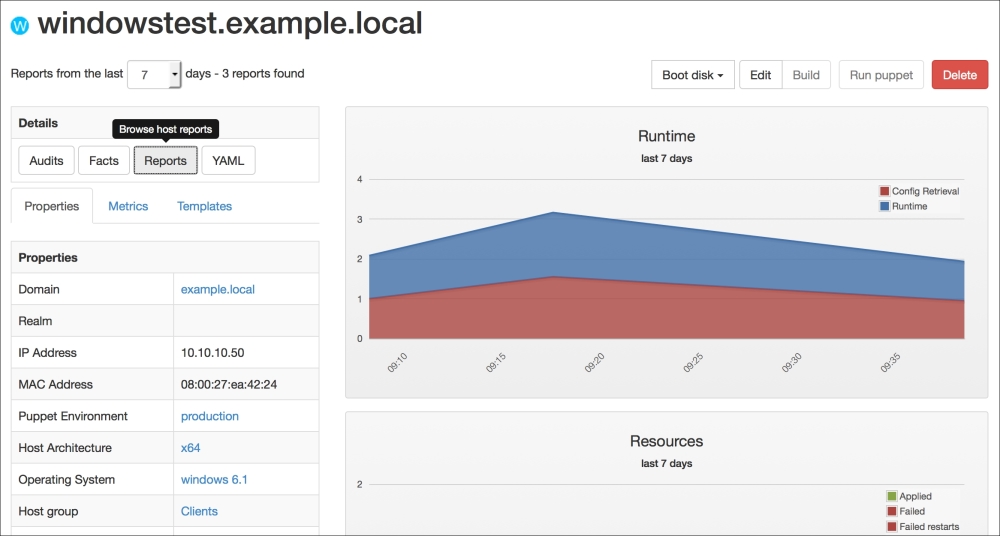Open host Facts
The height and width of the screenshot is (536, 1000).
[104, 161]
